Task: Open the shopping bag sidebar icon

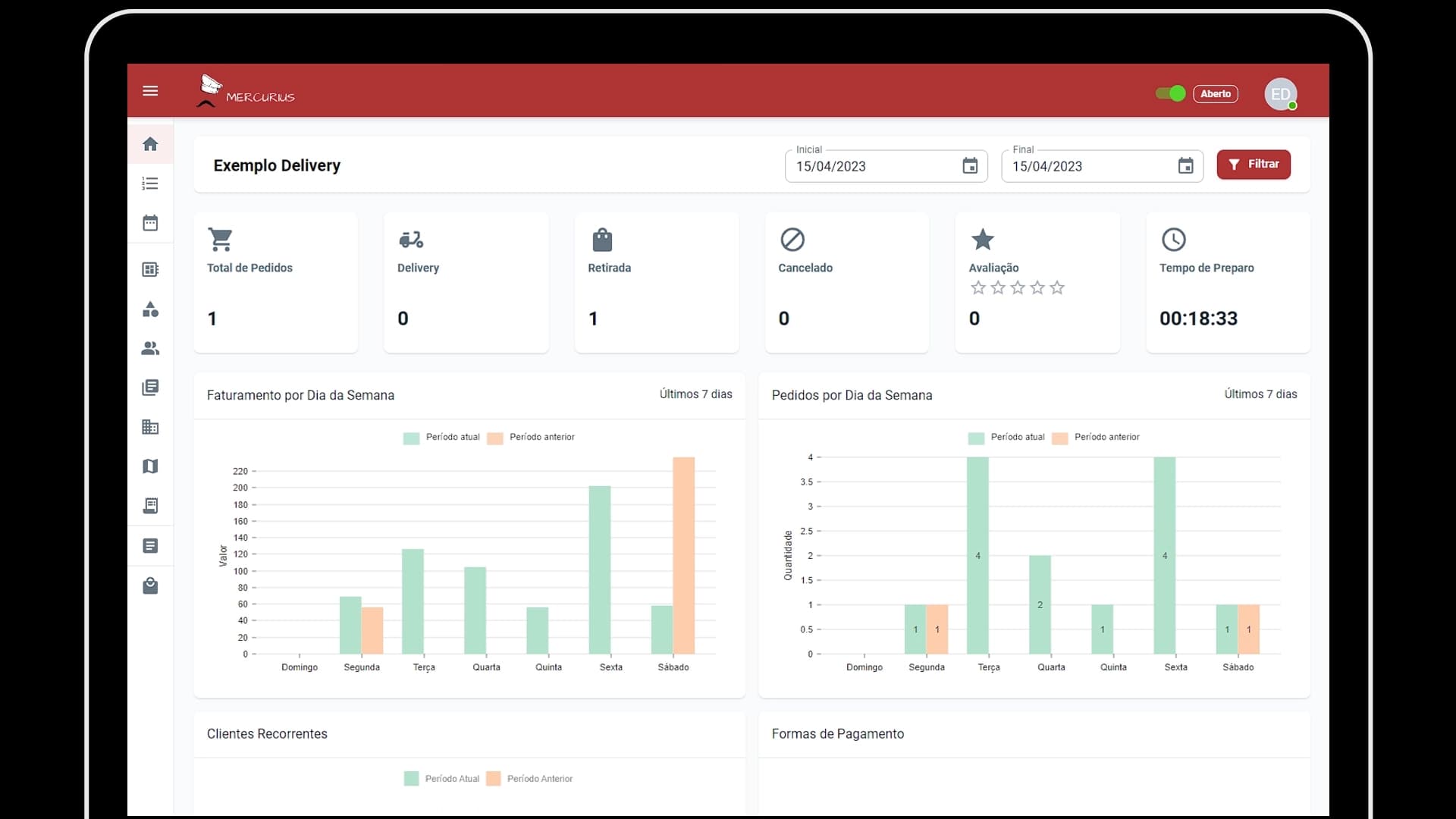Action: click(x=150, y=585)
